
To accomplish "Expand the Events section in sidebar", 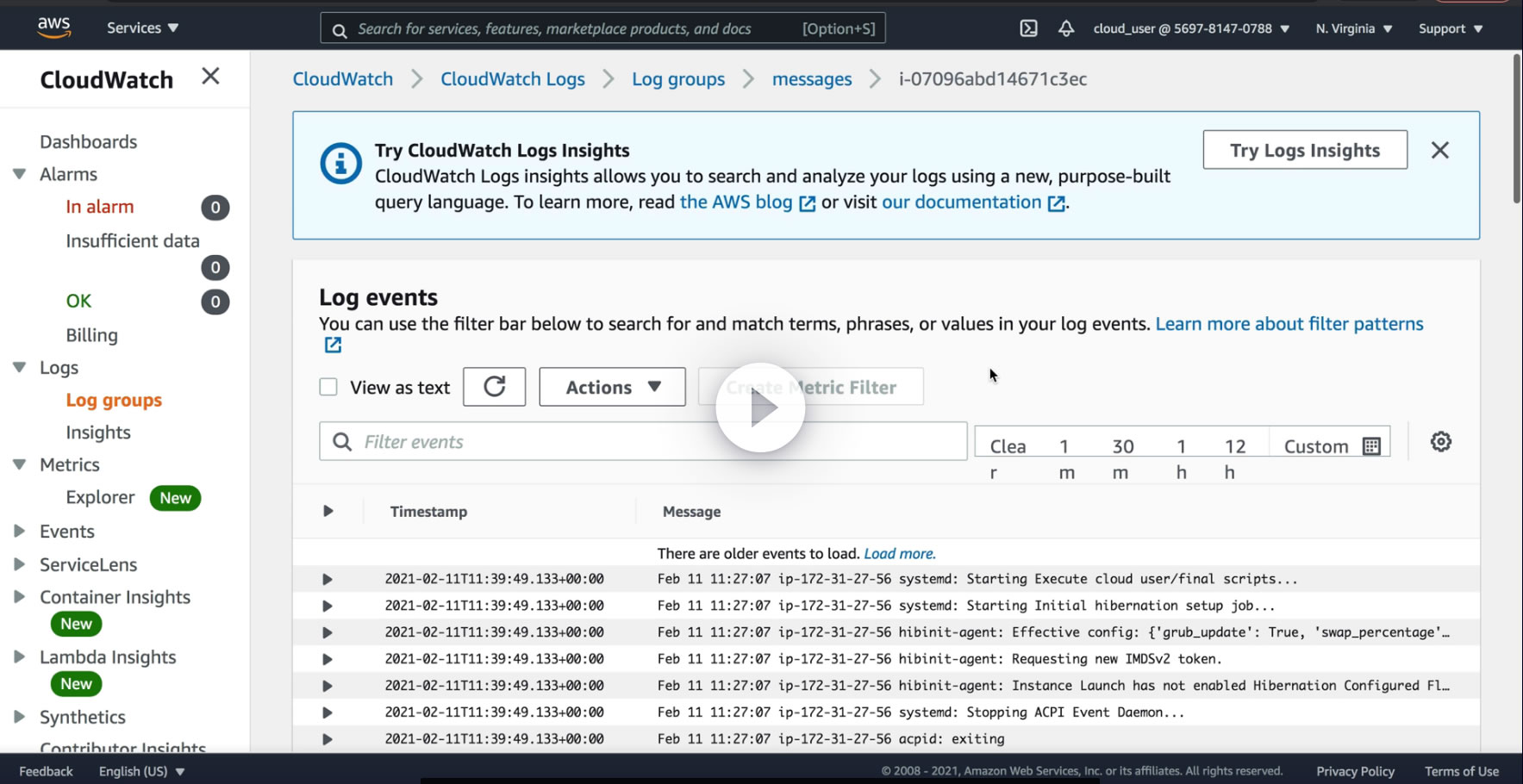I will 19,532.
